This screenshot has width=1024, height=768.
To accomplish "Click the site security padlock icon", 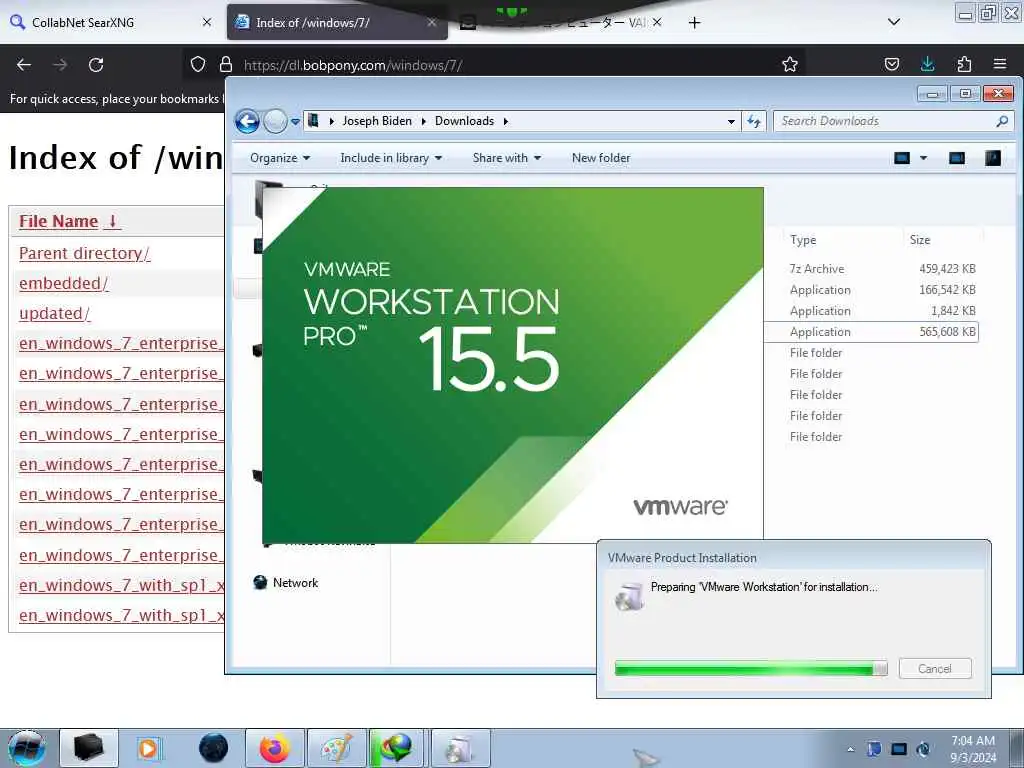I will (x=226, y=64).
